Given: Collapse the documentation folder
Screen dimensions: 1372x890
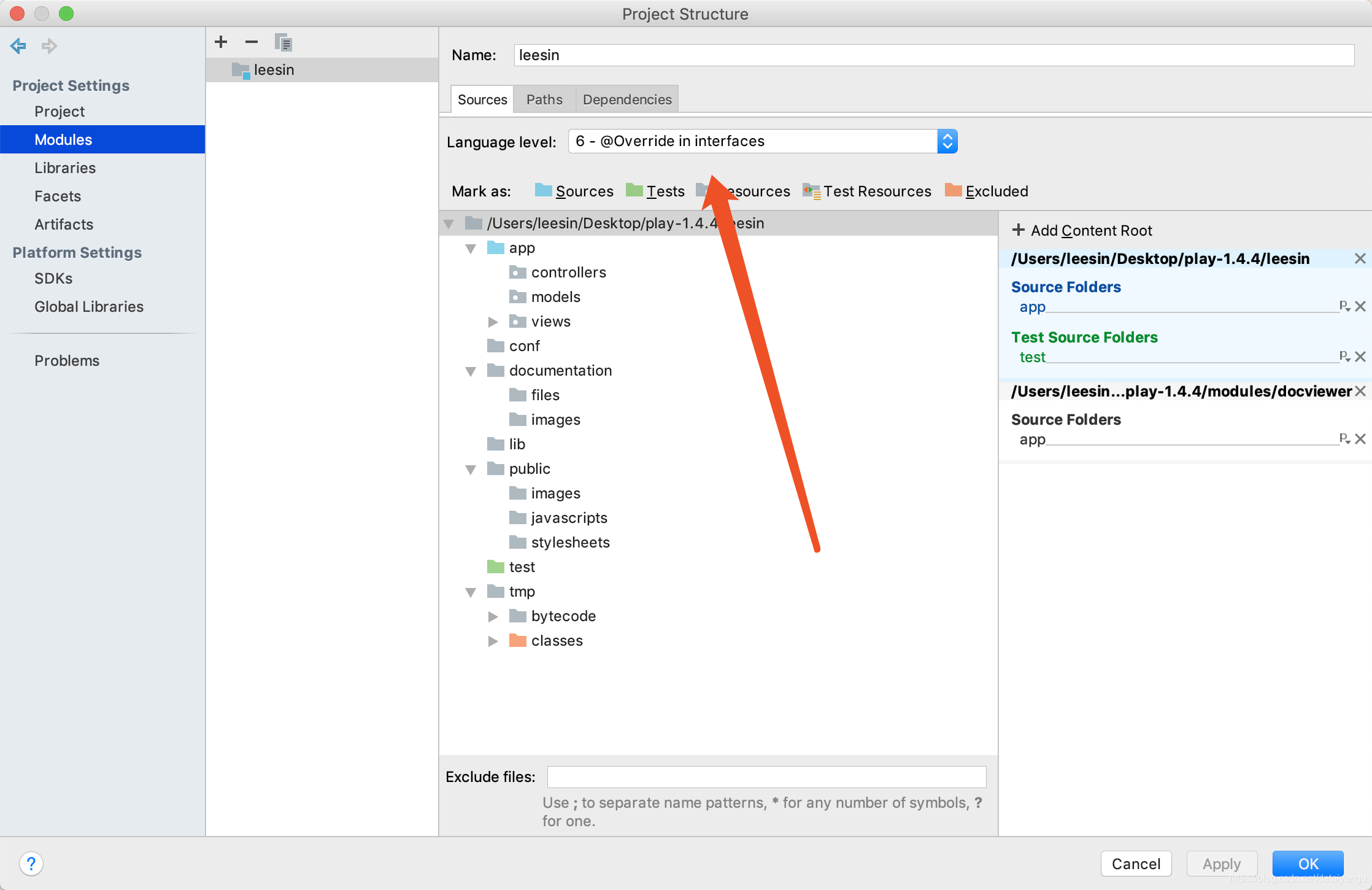Looking at the screenshot, I should (471, 371).
